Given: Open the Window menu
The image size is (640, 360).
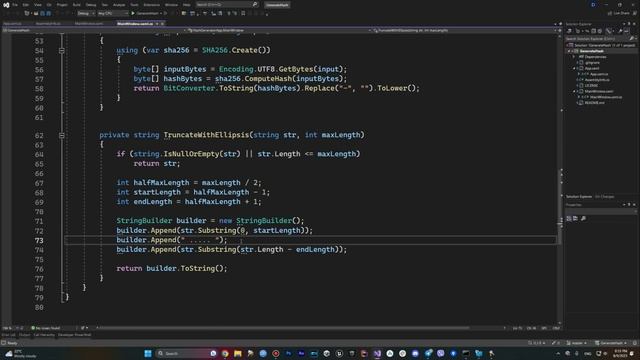Looking at the screenshot, I should coord(171,4).
